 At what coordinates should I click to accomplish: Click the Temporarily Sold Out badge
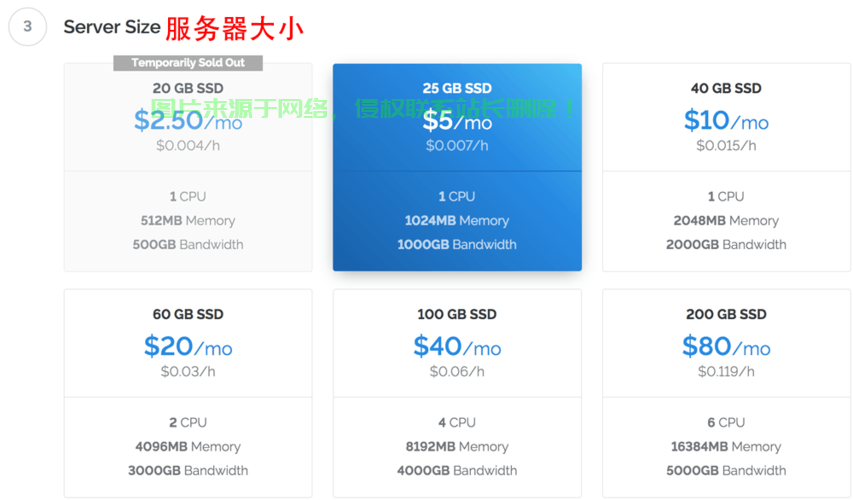187,63
